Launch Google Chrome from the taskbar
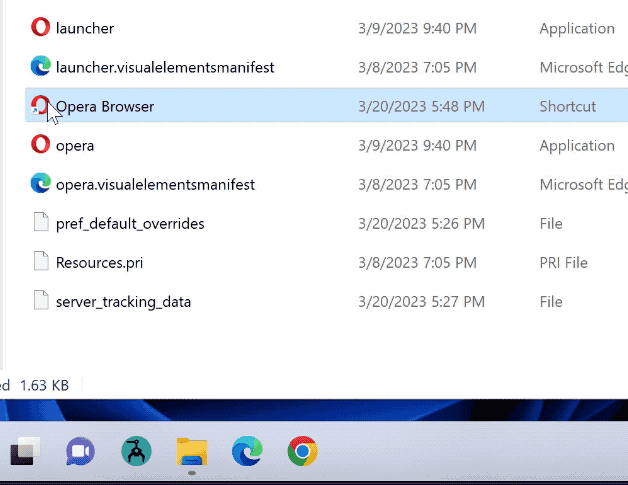 302,451
